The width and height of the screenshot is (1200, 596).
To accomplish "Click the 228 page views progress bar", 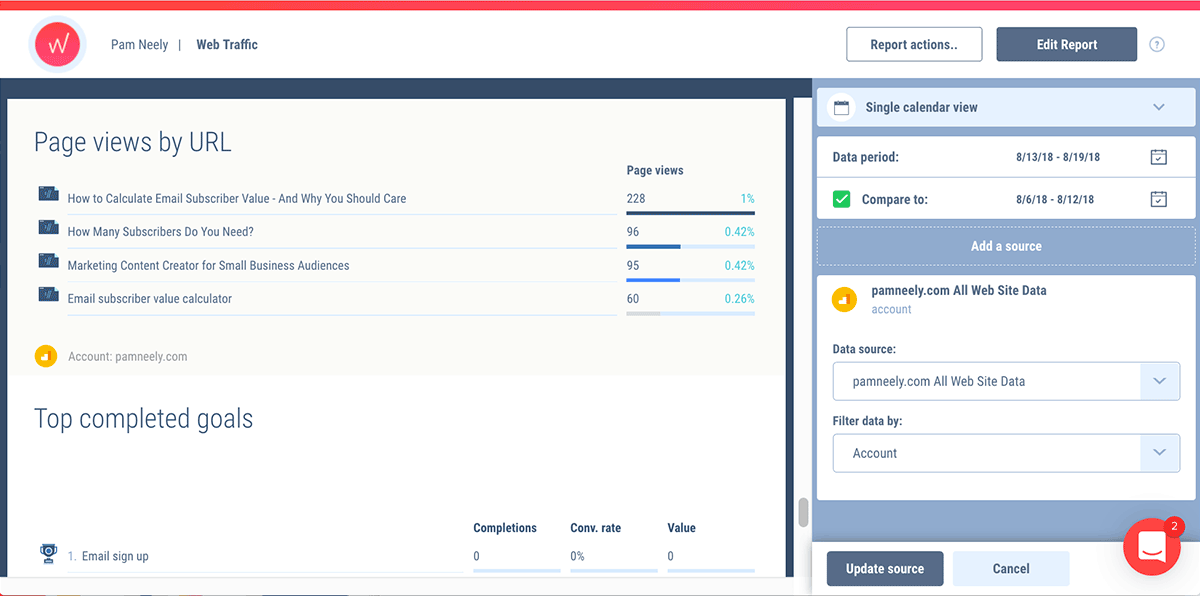I will coord(691,213).
